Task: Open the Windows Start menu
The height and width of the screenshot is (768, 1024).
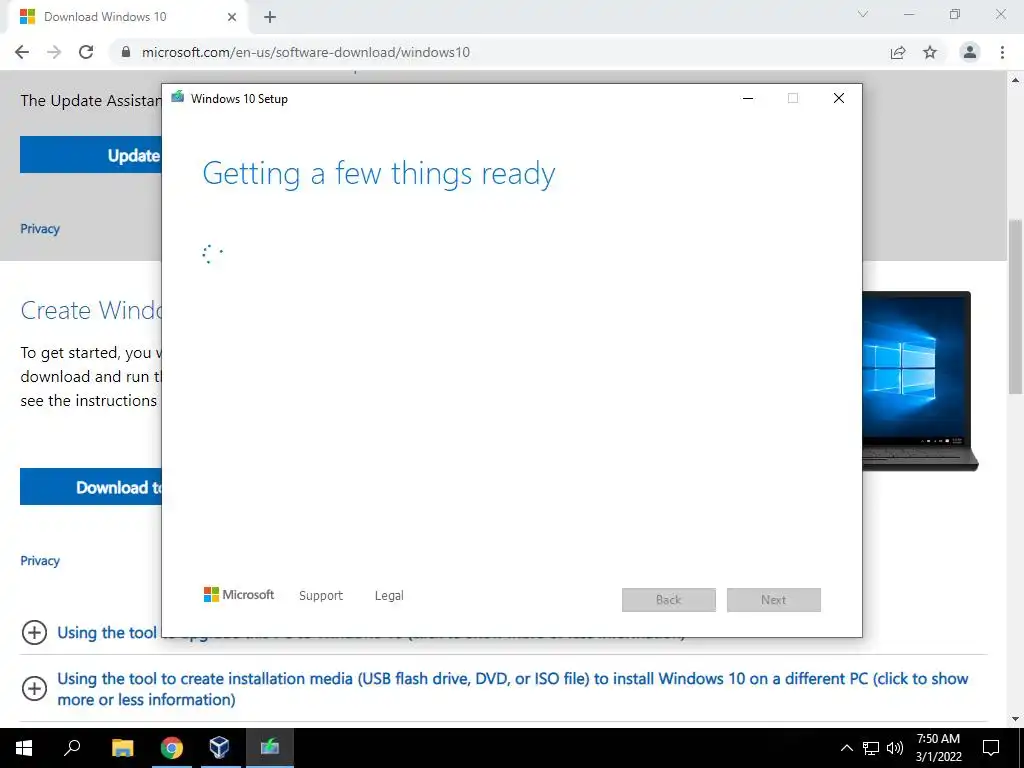Action: [x=24, y=748]
